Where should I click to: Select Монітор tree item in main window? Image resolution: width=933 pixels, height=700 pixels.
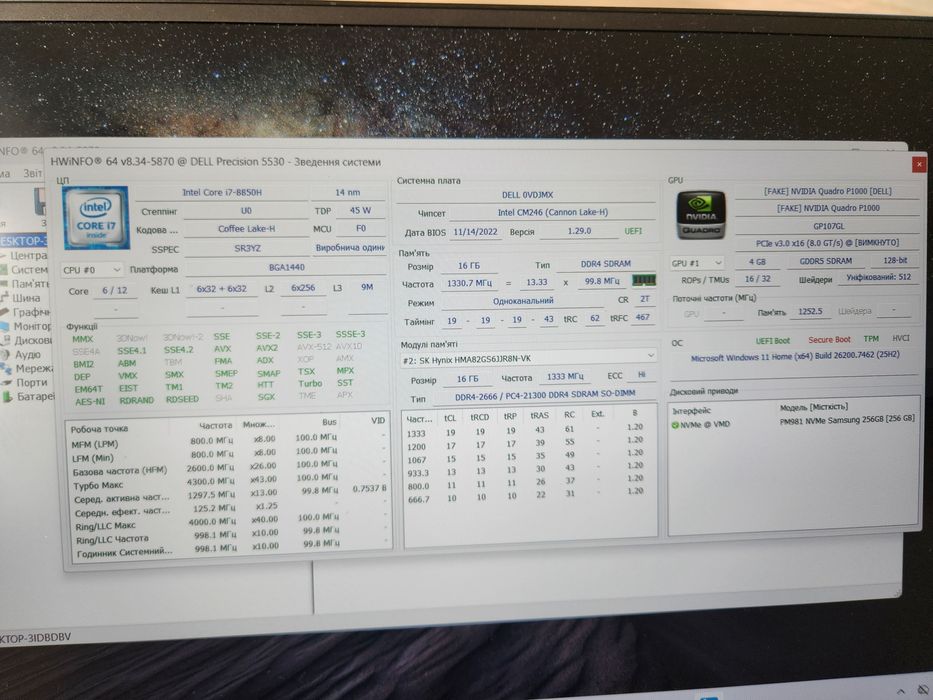point(33,326)
